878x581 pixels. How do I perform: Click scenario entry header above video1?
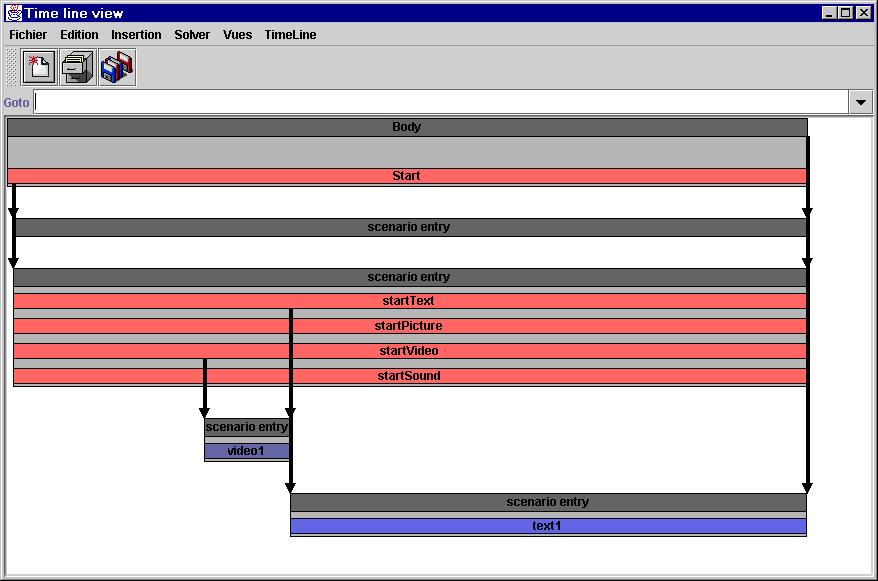(x=247, y=427)
